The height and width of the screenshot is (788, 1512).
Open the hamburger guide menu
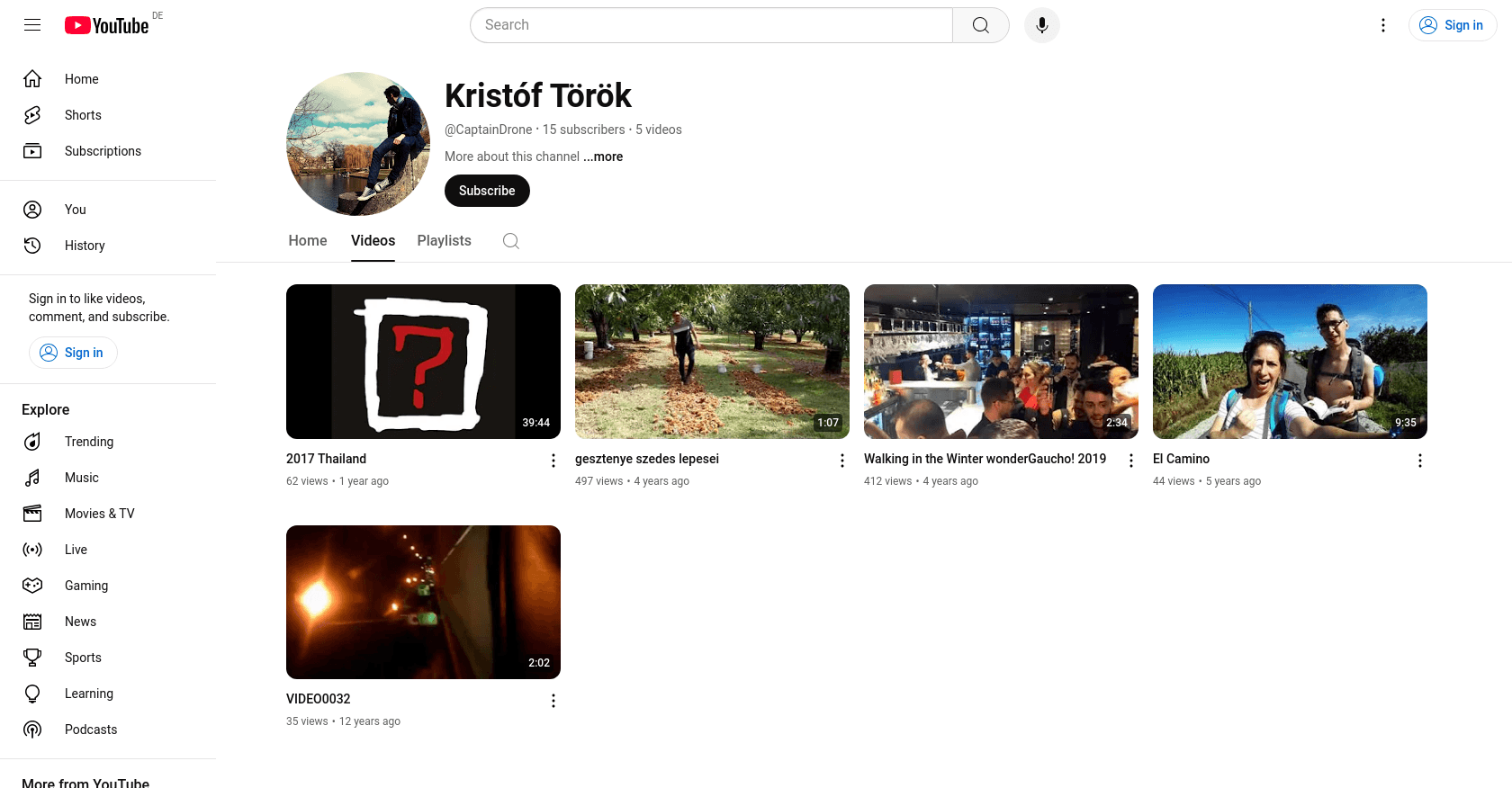pos(32,25)
